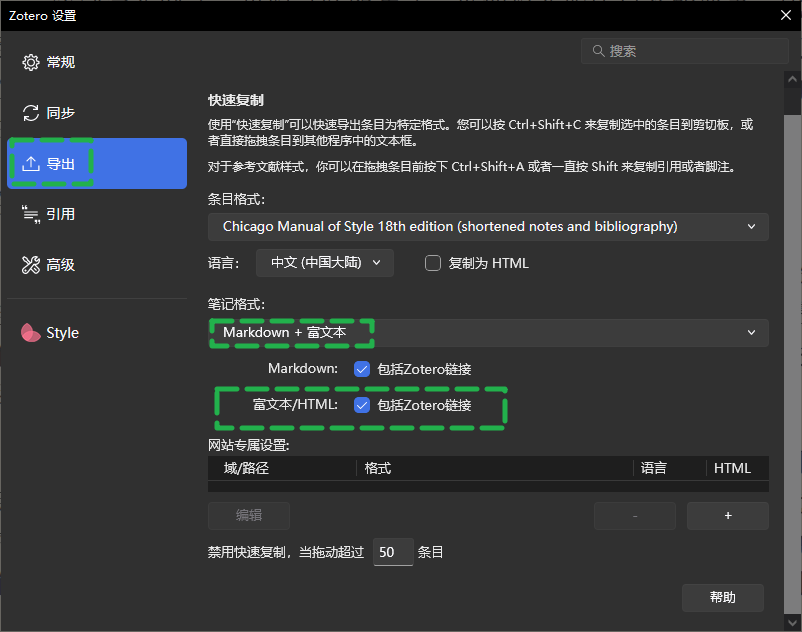Click the minus button for site settings
802x632 pixels.
click(x=635, y=515)
